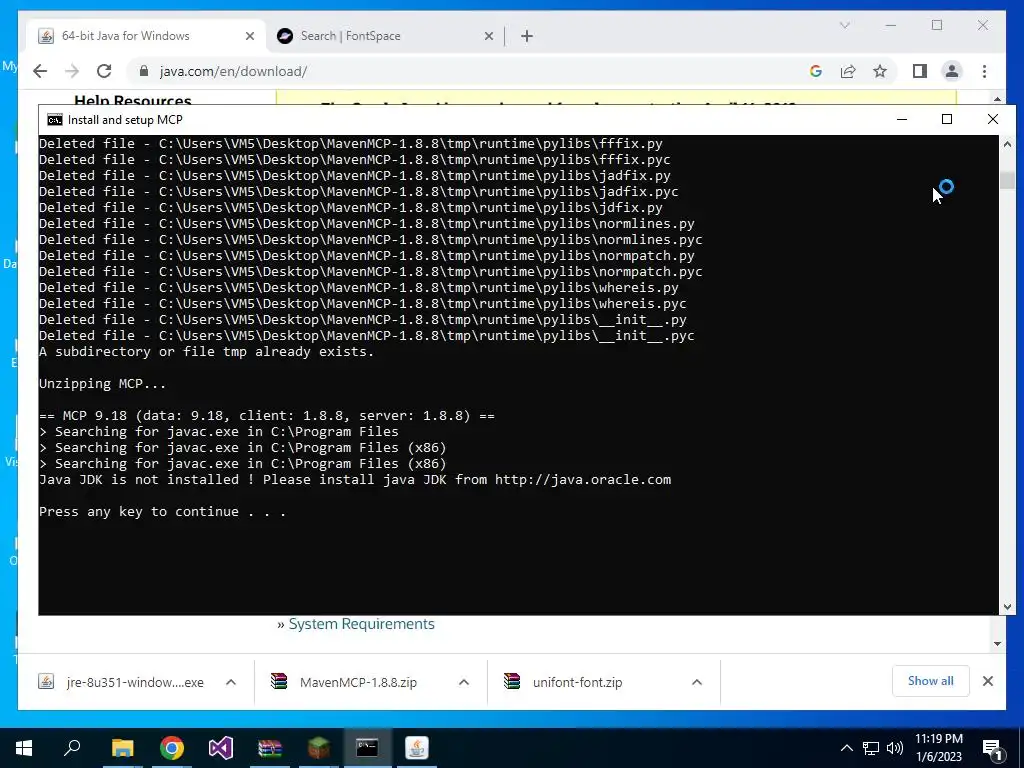The image size is (1024, 768).
Task: Open volume tray icon
Action: click(x=895, y=748)
